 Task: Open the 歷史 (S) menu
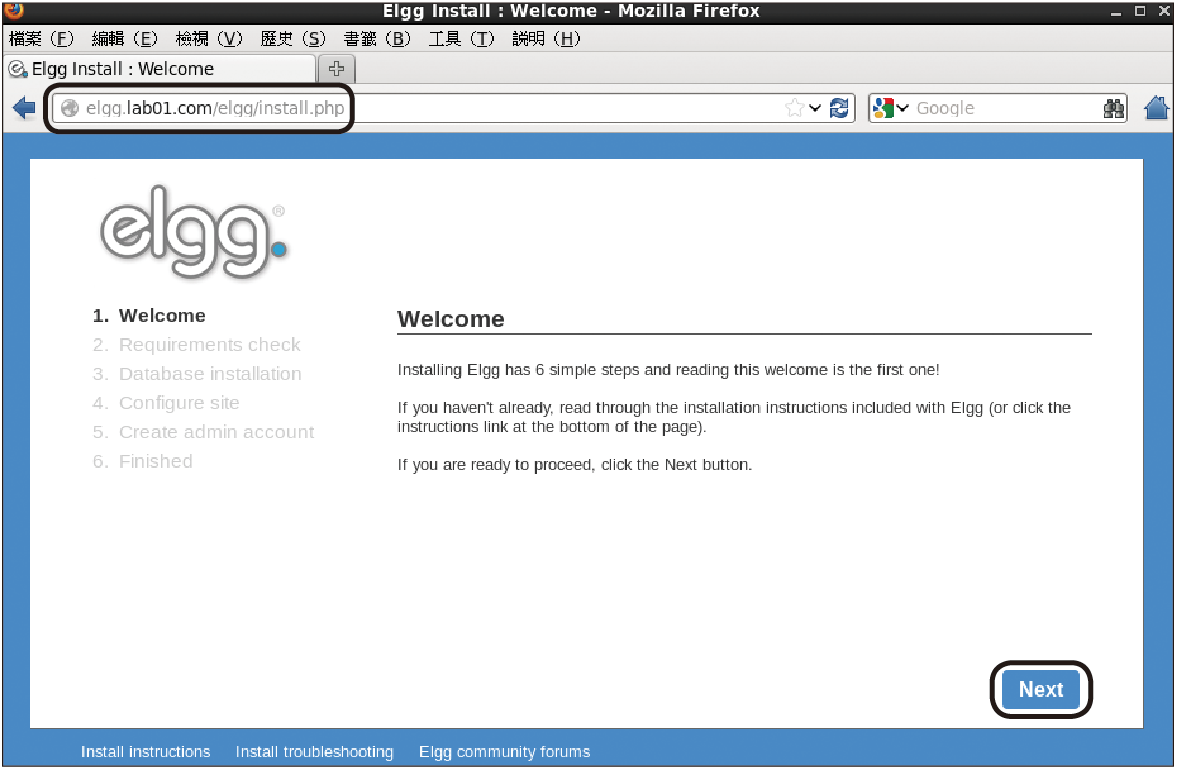[x=293, y=39]
